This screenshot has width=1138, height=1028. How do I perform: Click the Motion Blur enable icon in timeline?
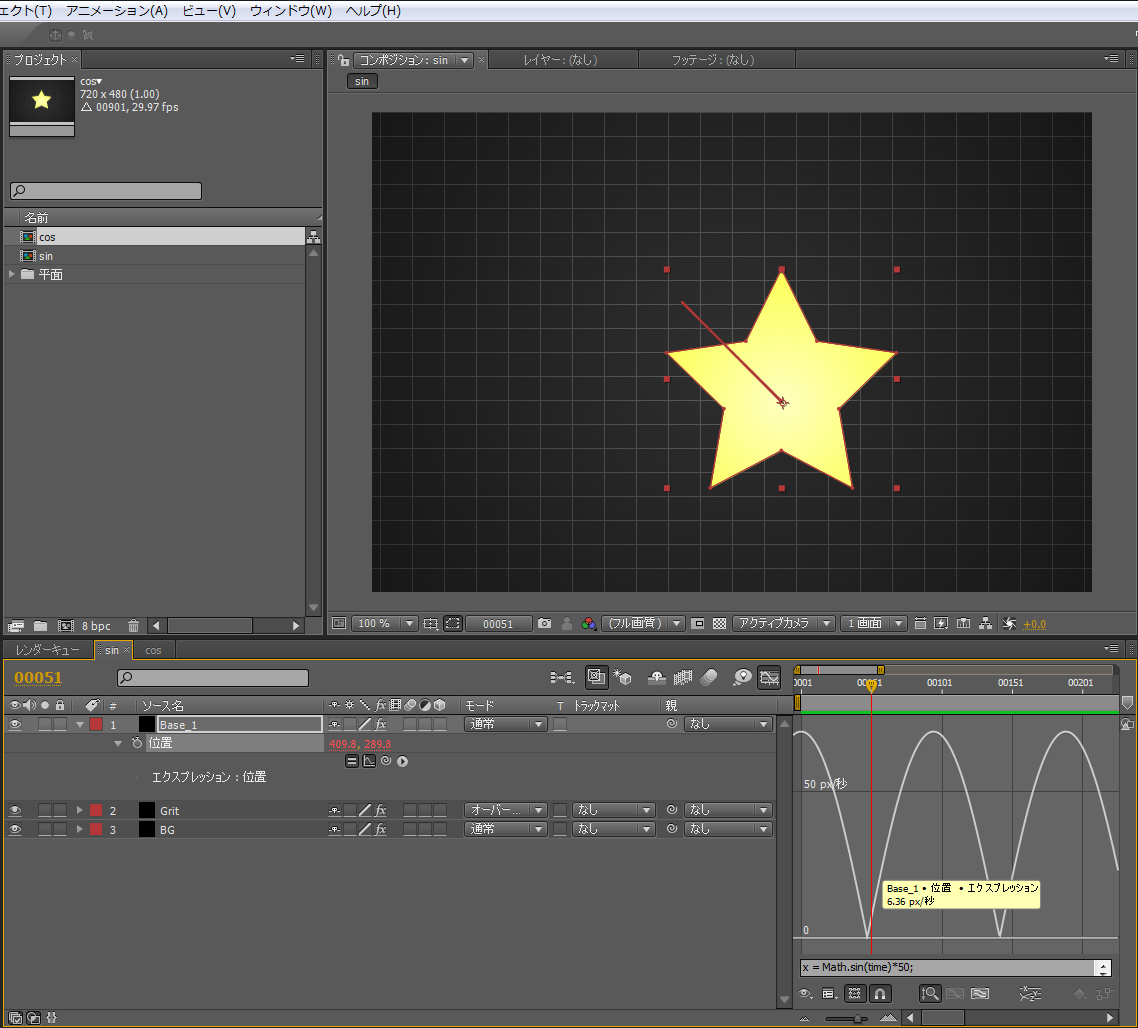(x=709, y=677)
